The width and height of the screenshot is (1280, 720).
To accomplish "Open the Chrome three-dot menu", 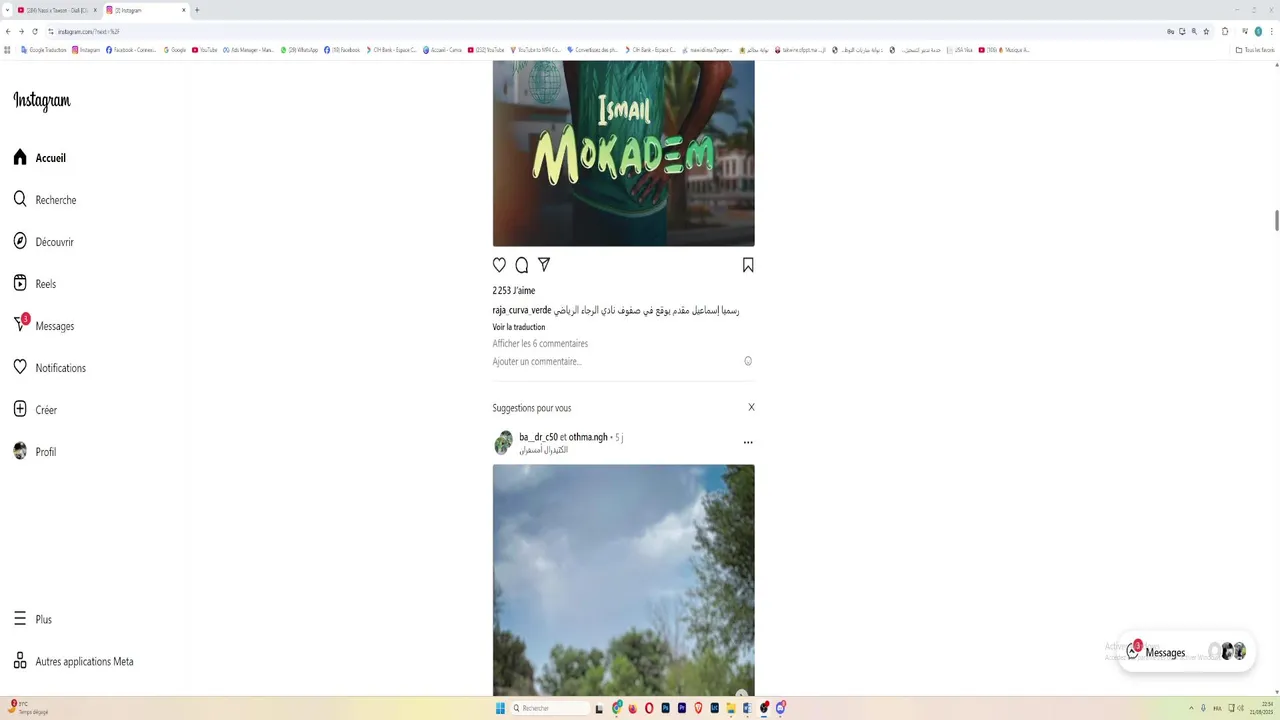I will (1272, 31).
